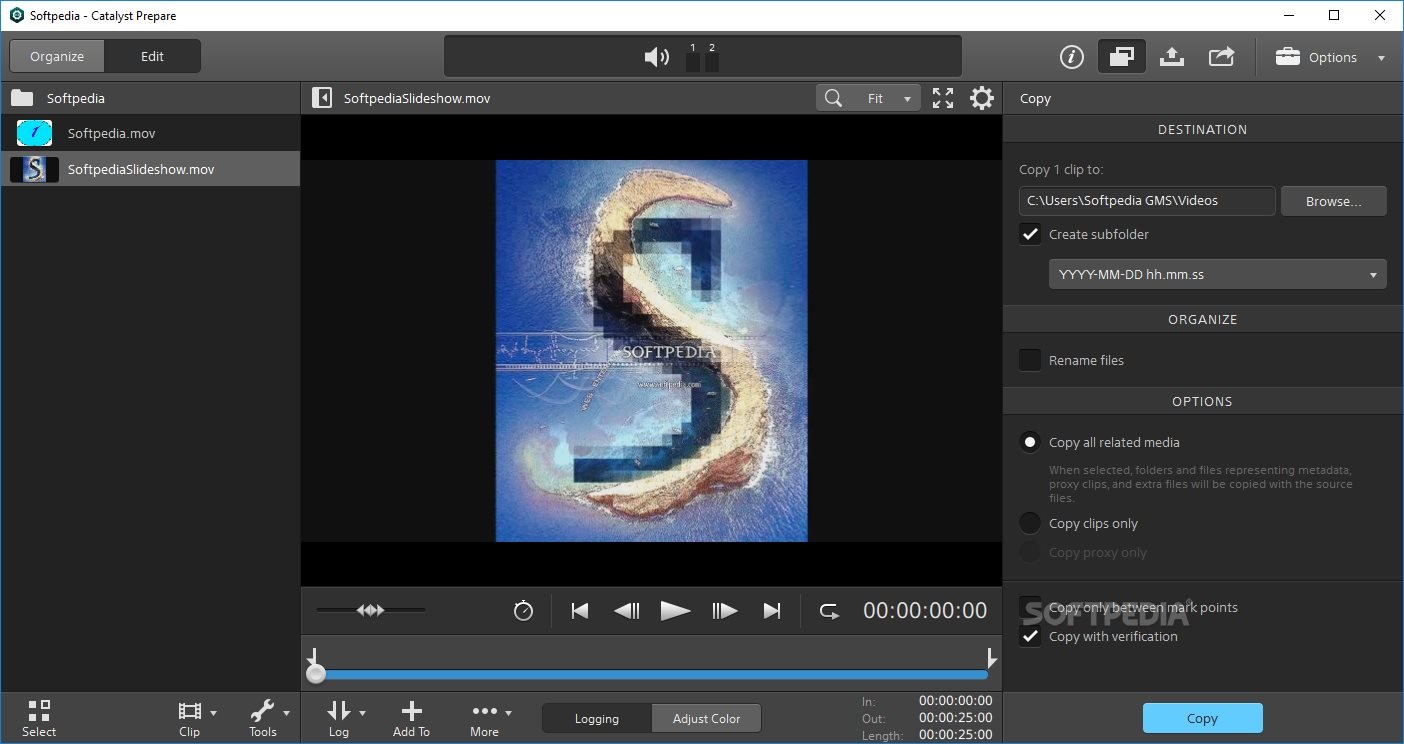
Task: Click the video preview image
Action: point(652,351)
